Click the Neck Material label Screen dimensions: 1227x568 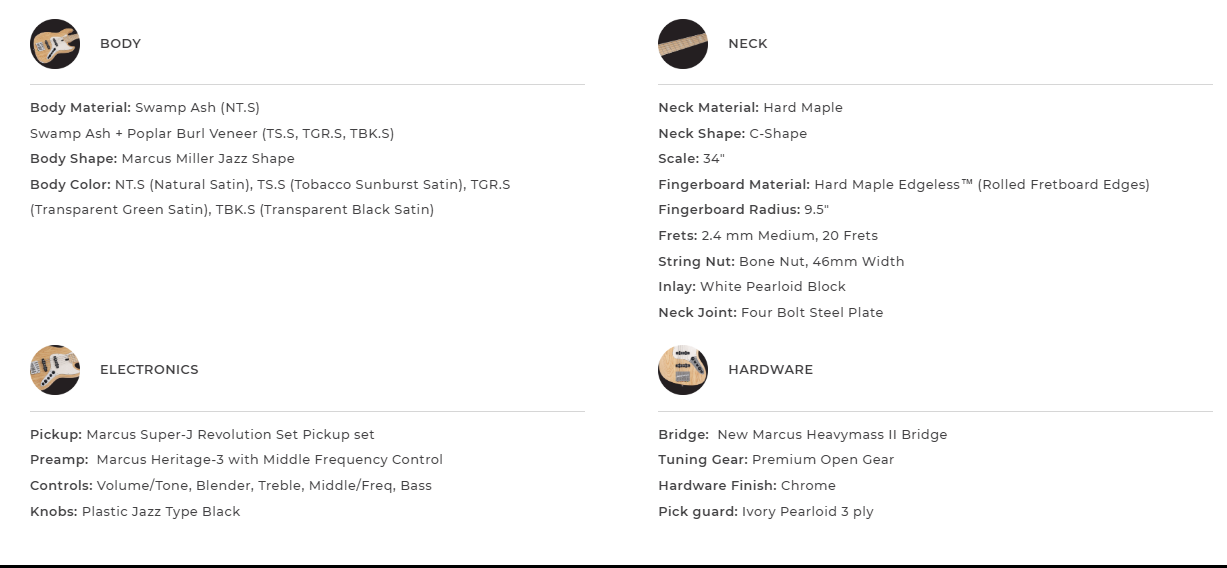point(708,108)
